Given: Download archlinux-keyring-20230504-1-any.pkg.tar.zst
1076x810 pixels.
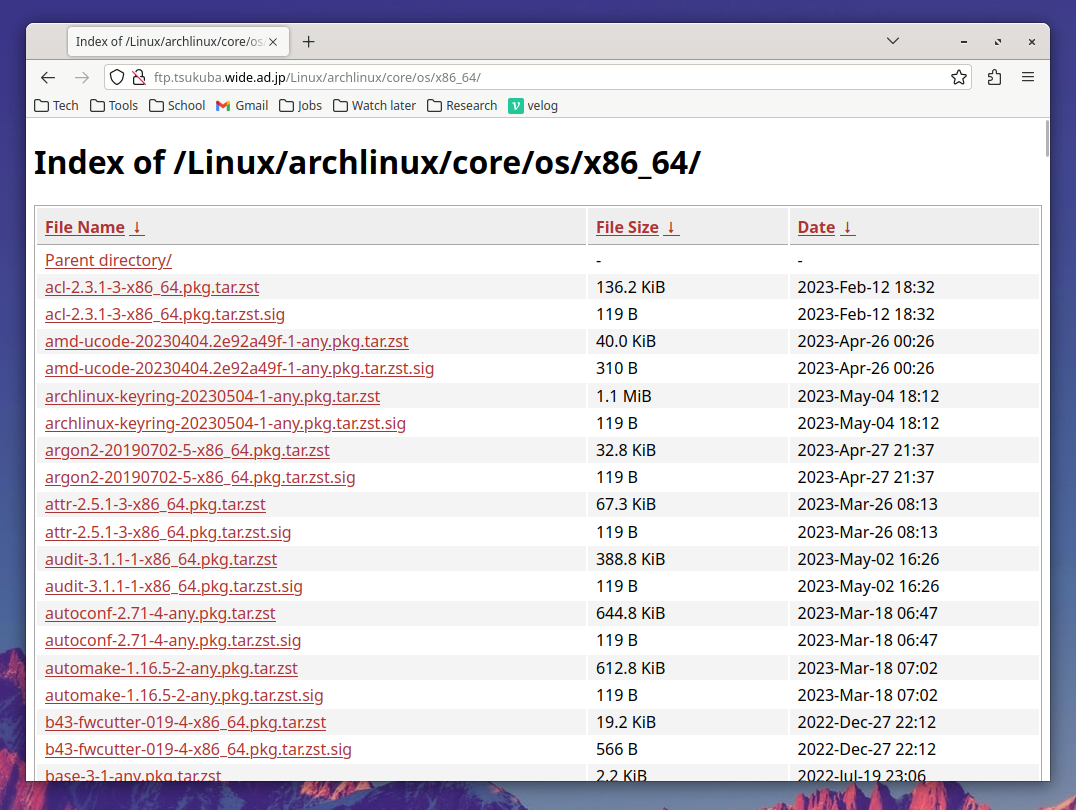Looking at the screenshot, I should (x=213, y=397).
